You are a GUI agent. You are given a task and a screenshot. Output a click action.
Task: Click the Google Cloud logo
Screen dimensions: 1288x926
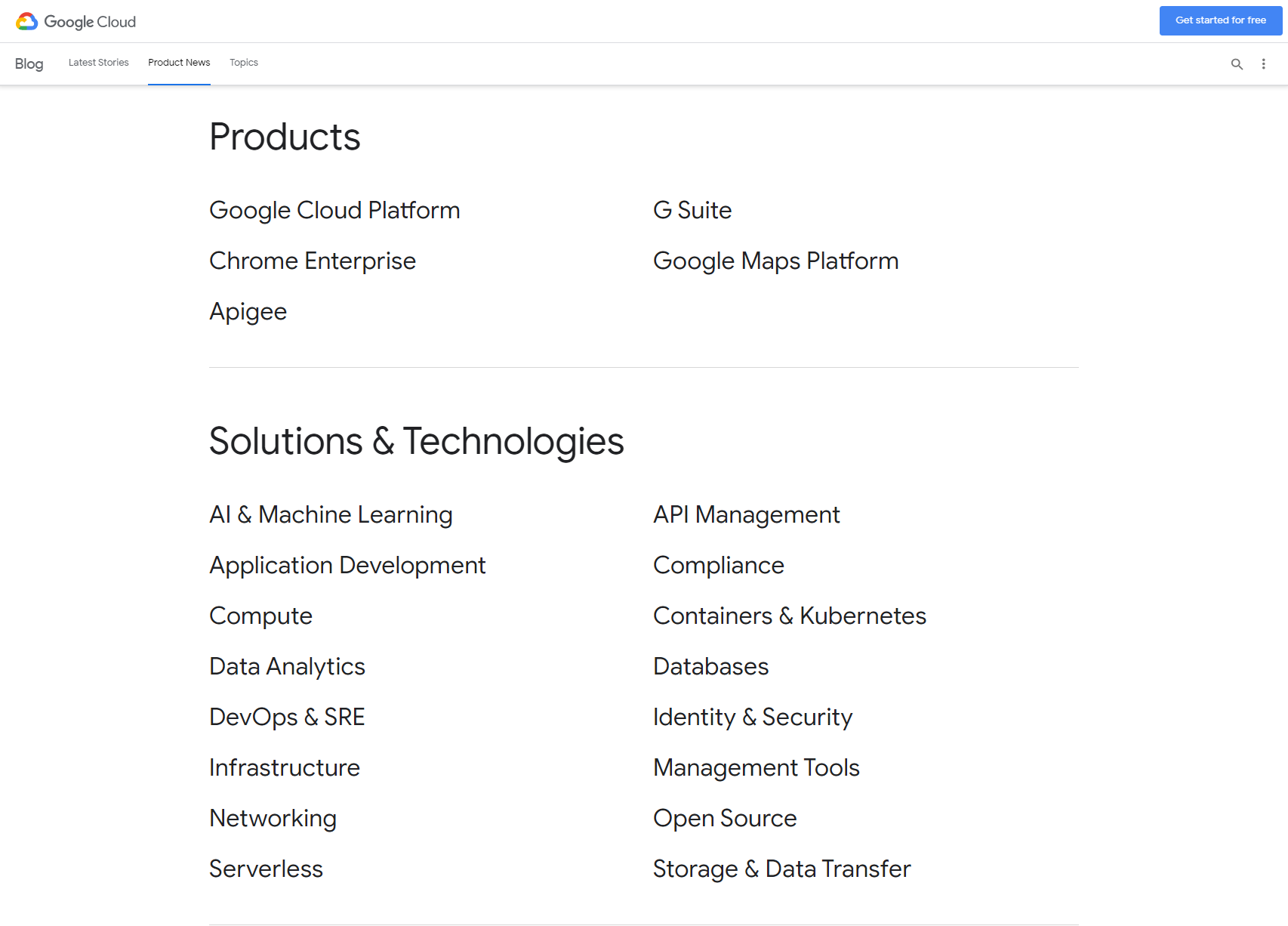(x=75, y=21)
